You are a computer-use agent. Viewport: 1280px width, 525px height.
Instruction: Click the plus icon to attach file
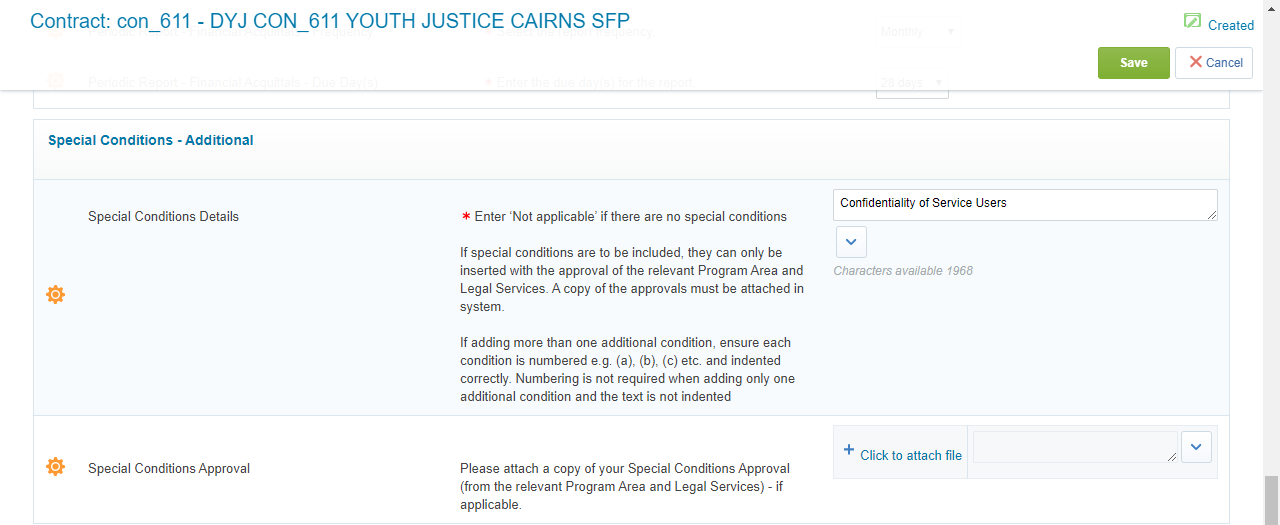click(x=849, y=451)
